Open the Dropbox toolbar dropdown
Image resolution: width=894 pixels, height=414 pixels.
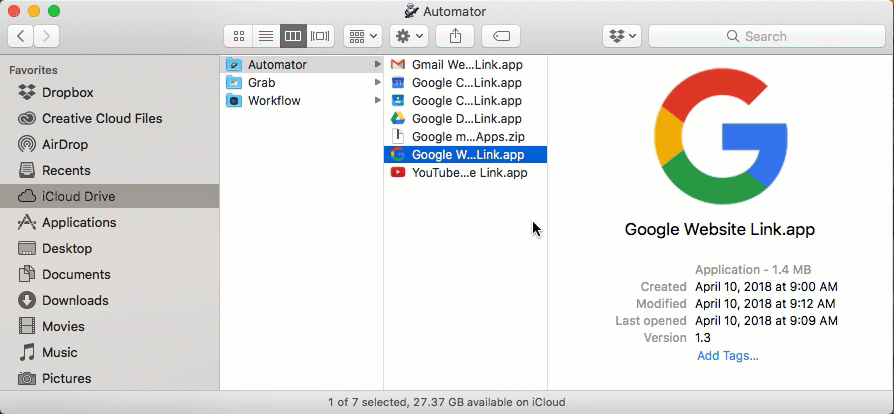[620, 36]
